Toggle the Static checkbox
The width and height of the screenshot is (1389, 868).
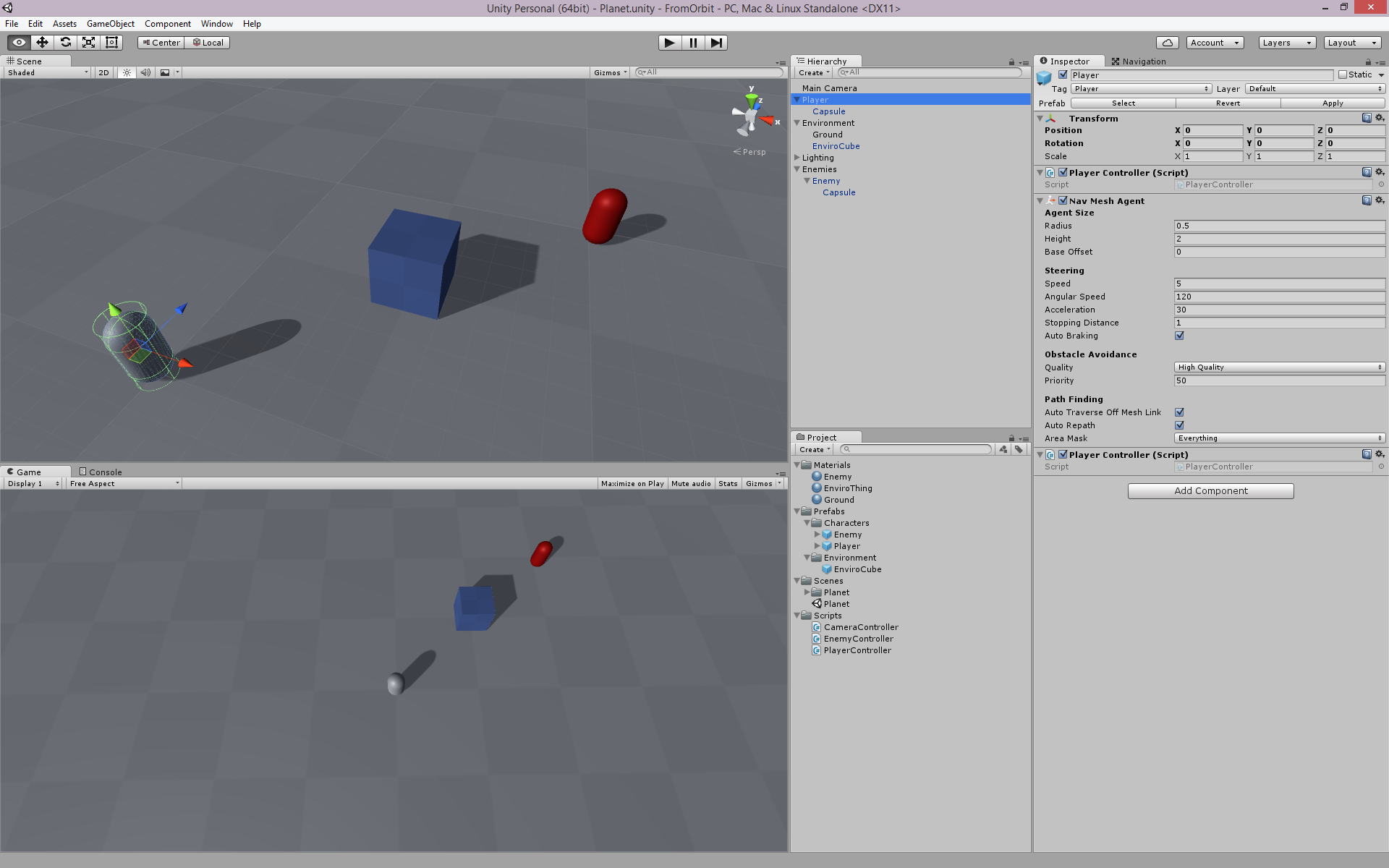point(1343,75)
